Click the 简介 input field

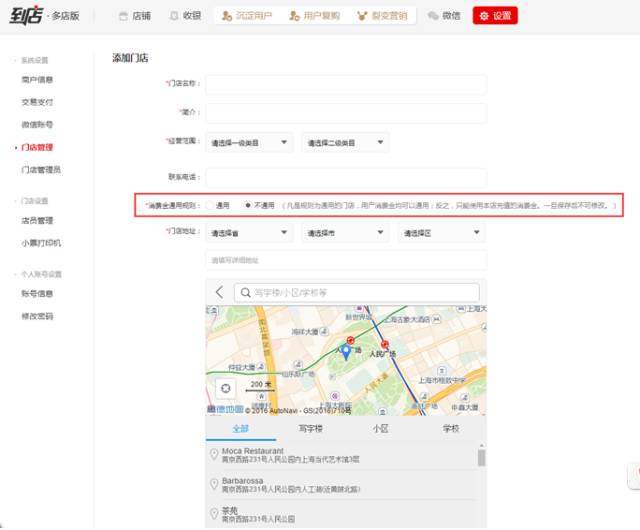tap(346, 113)
